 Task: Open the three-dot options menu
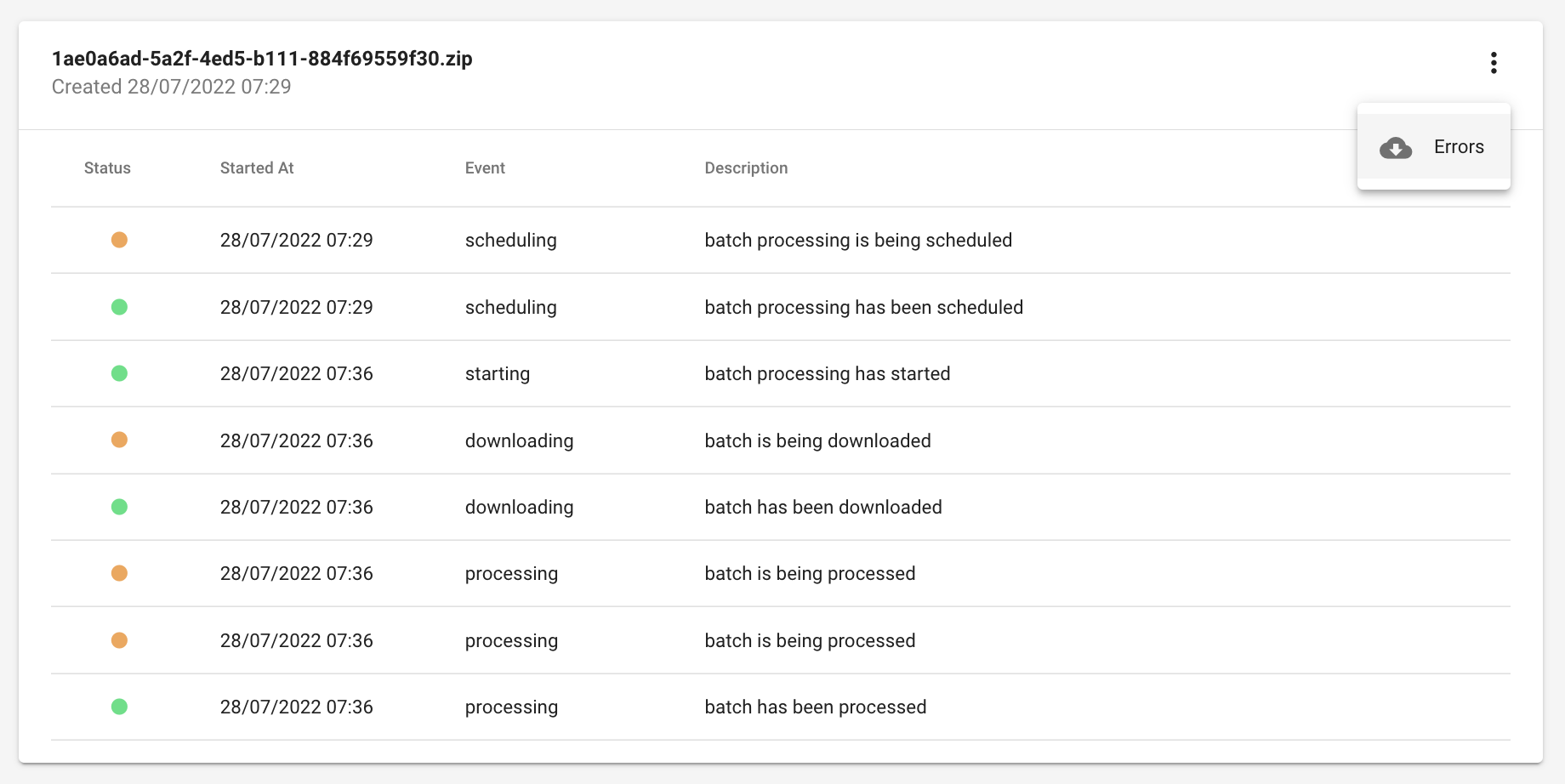[x=1493, y=63]
